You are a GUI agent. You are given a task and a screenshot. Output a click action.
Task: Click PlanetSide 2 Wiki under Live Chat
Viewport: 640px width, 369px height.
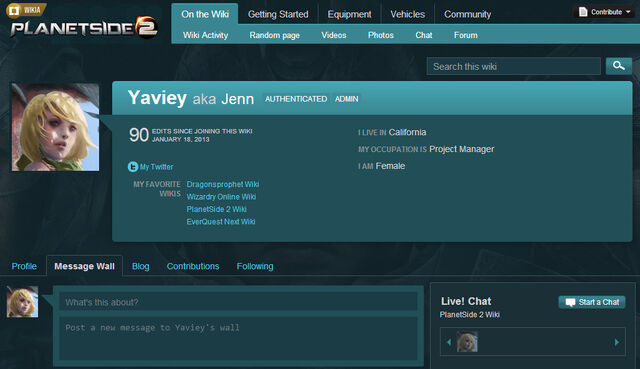470,314
